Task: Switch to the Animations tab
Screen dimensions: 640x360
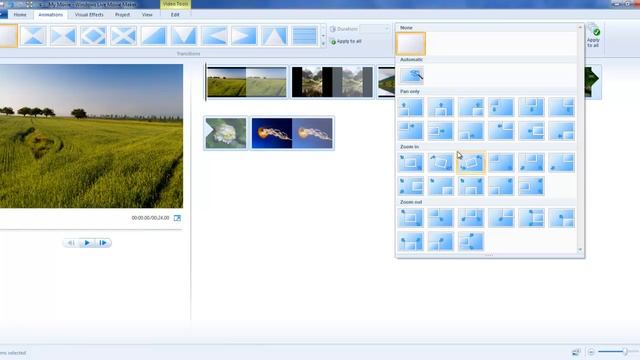Action: 51,15
